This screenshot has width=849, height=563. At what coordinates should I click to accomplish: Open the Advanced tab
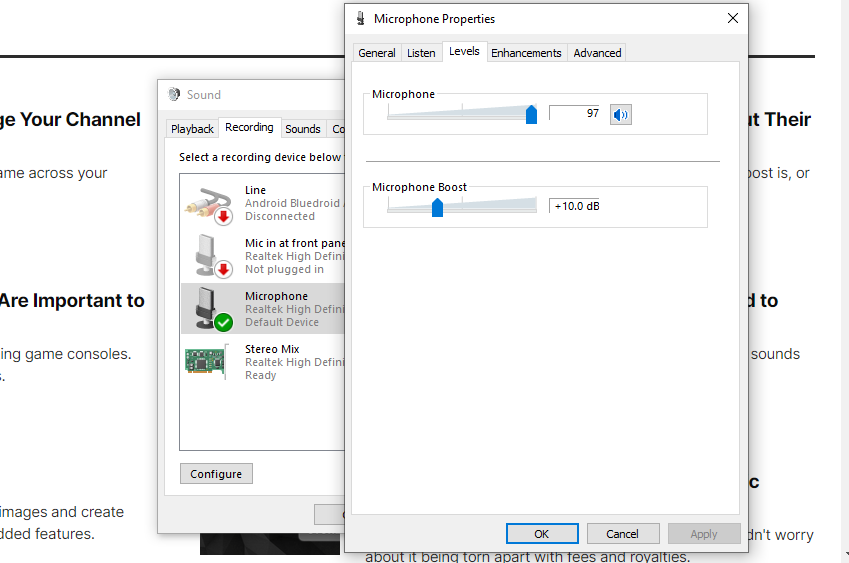click(597, 53)
